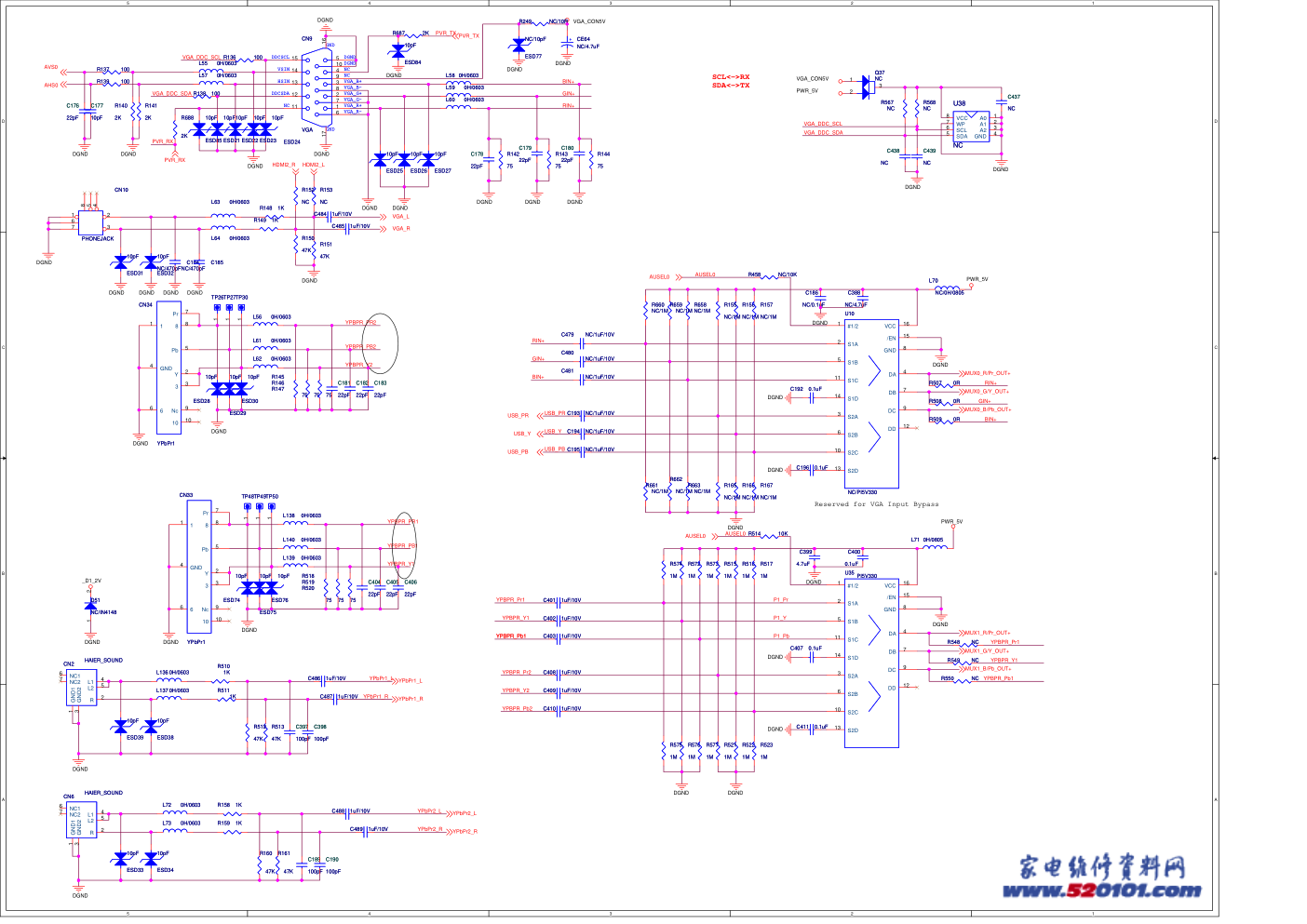Viewport: 1307px width, 924px height.
Task: Select the USB_Y input port label
Action: click(522, 434)
